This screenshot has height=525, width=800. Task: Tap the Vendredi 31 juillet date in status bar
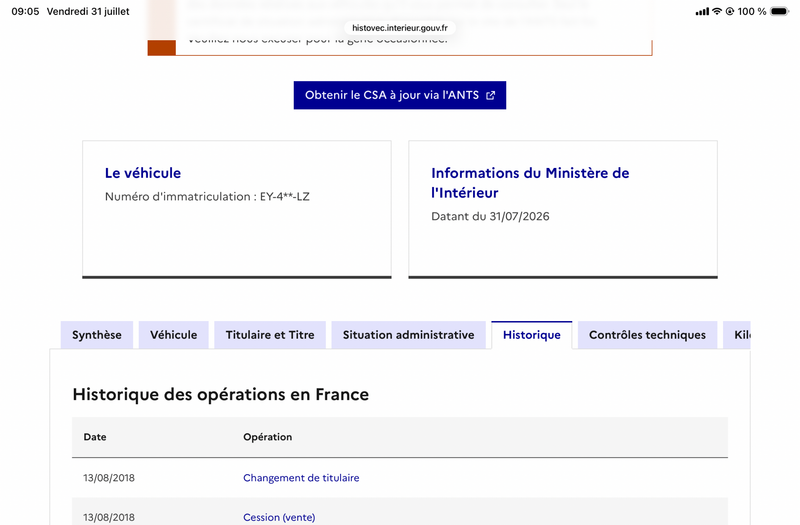click(x=88, y=11)
